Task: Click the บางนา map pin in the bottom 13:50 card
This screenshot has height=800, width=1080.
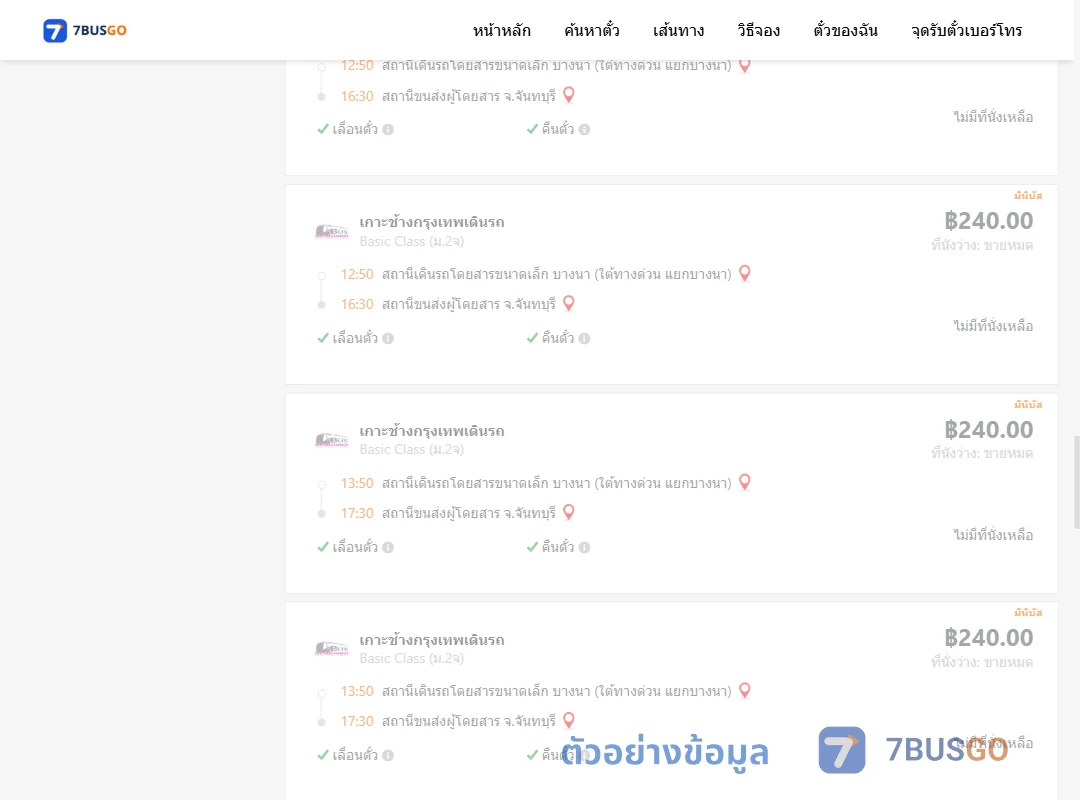Action: click(x=745, y=690)
